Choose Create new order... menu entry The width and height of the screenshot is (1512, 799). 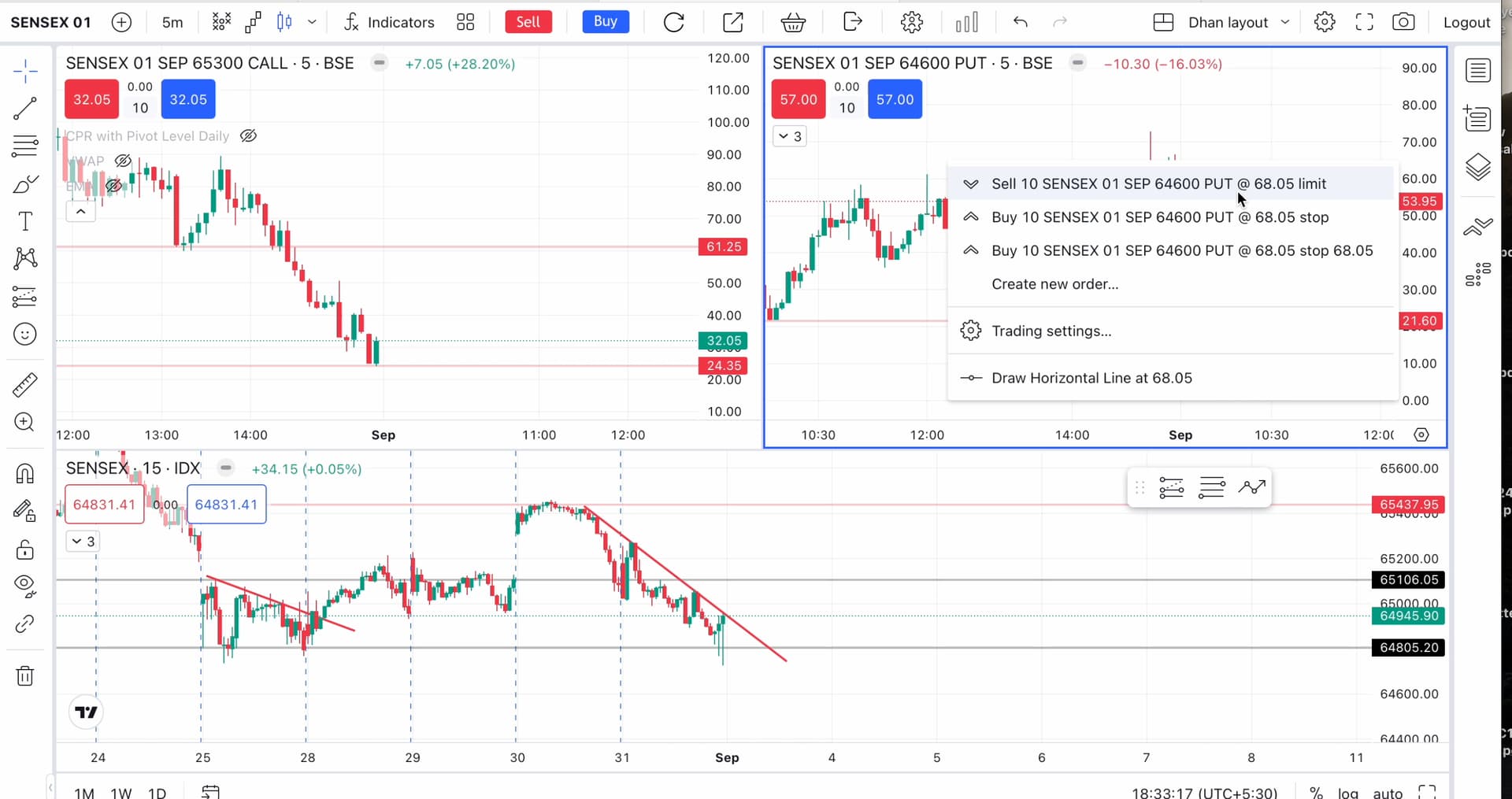(1172, 284)
